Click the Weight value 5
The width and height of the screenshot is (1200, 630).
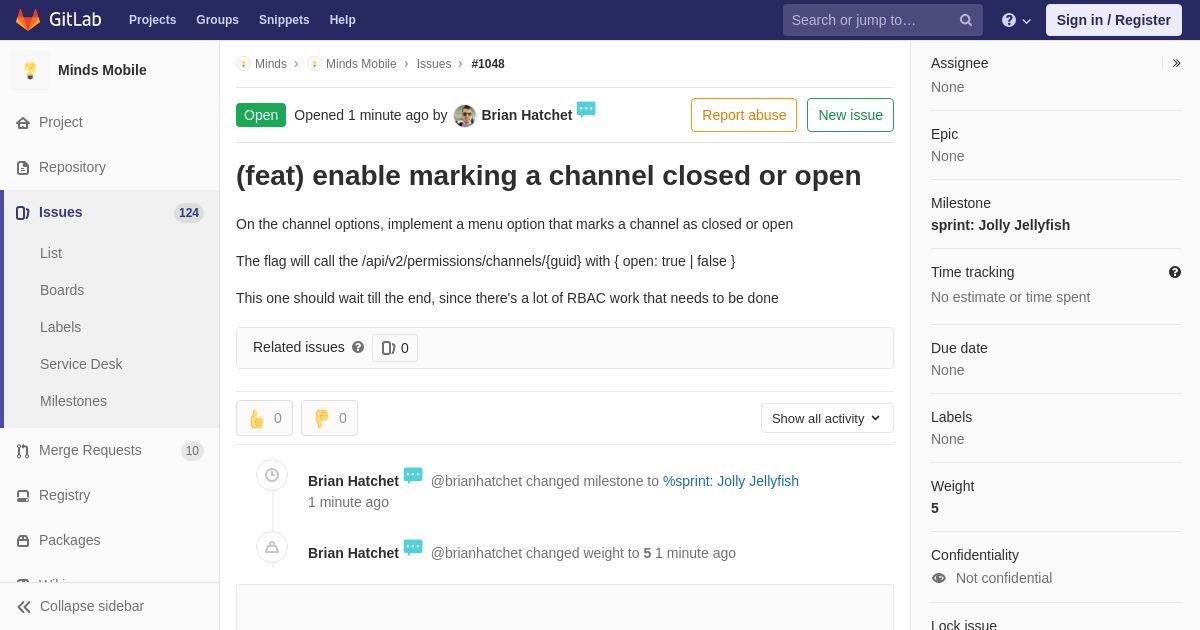click(935, 508)
